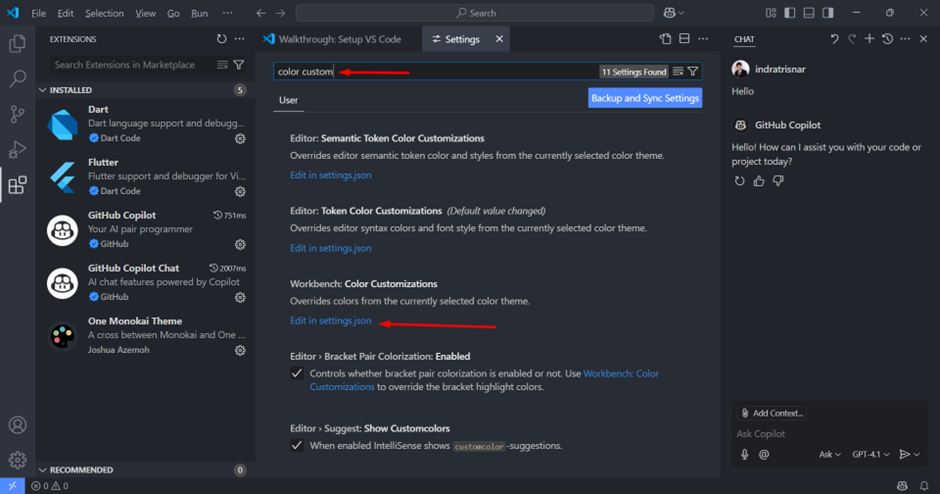Split the editor to the right
Image resolution: width=940 pixels, height=494 pixels.
[x=684, y=39]
